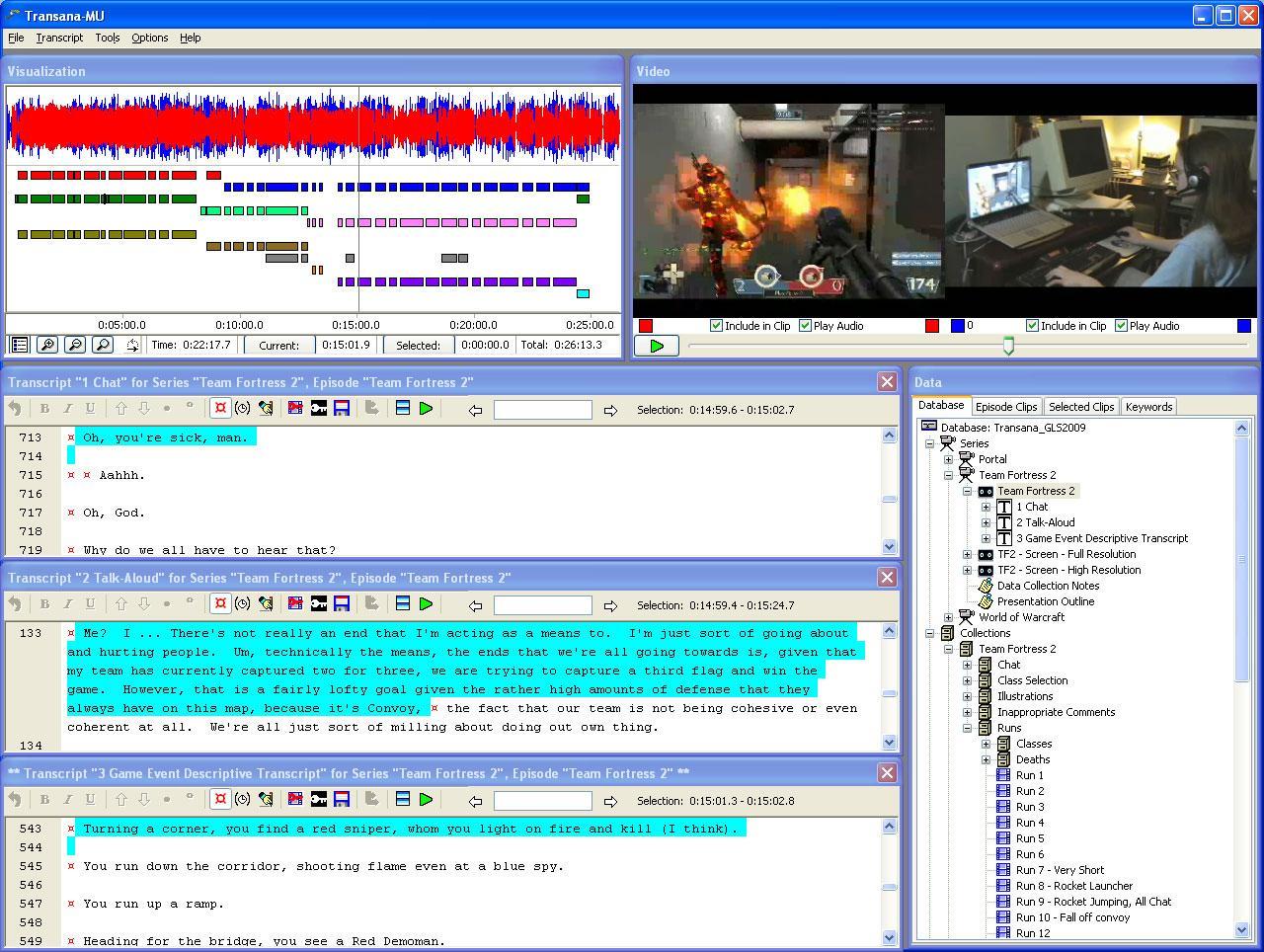Viewport: 1264px width, 952px height.
Task: Expand the Inappropriate Comments collection
Action: click(x=967, y=712)
